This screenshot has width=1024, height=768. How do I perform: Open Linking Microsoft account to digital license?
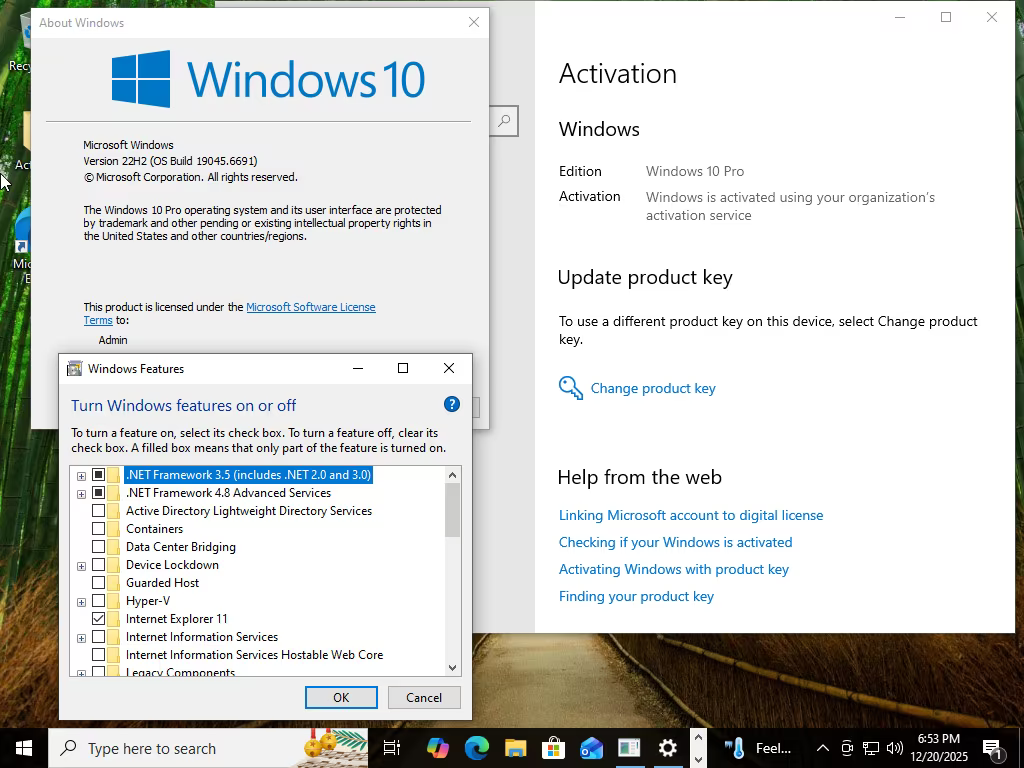[691, 515]
